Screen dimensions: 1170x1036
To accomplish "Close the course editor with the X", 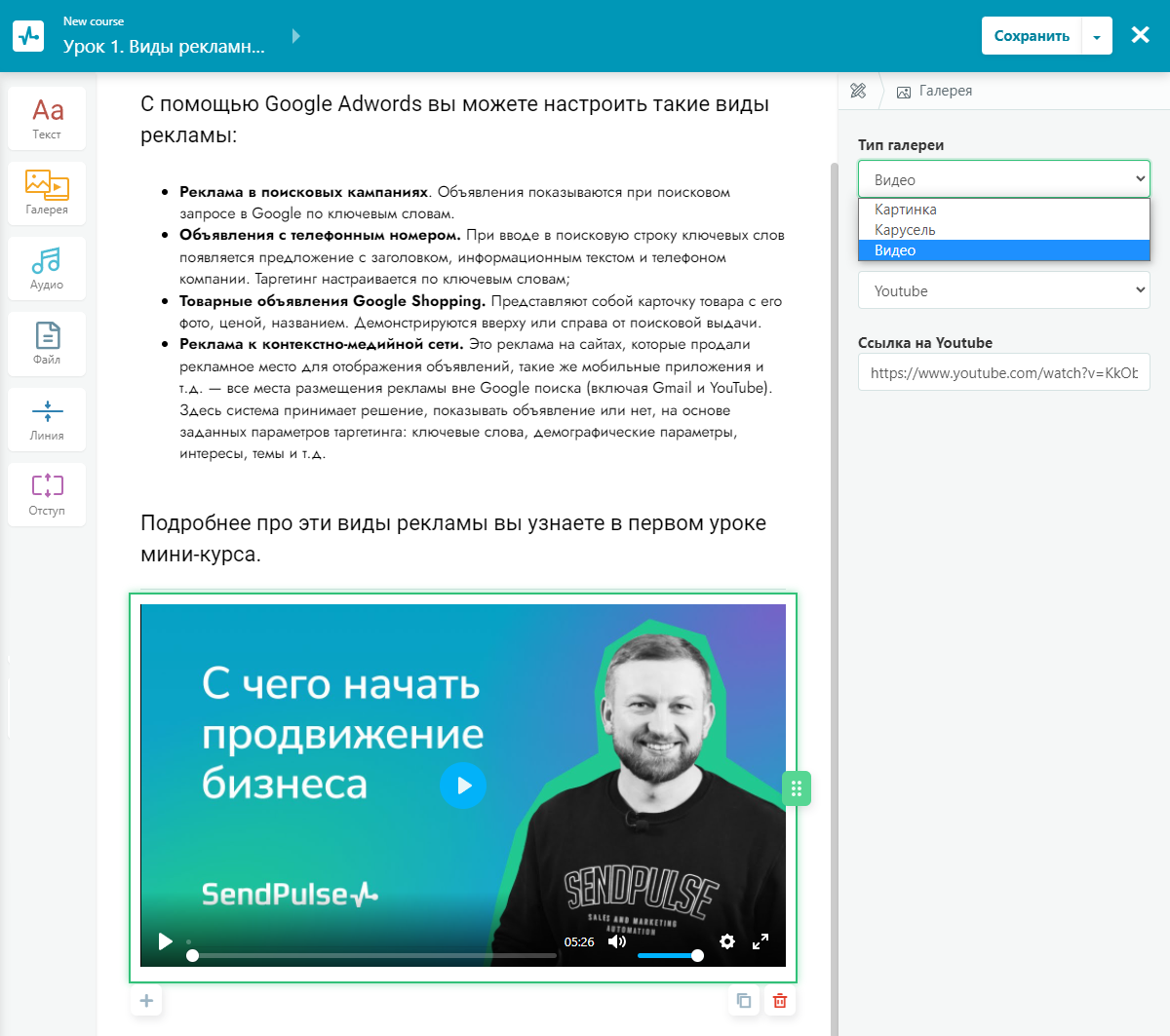I will click(1140, 35).
